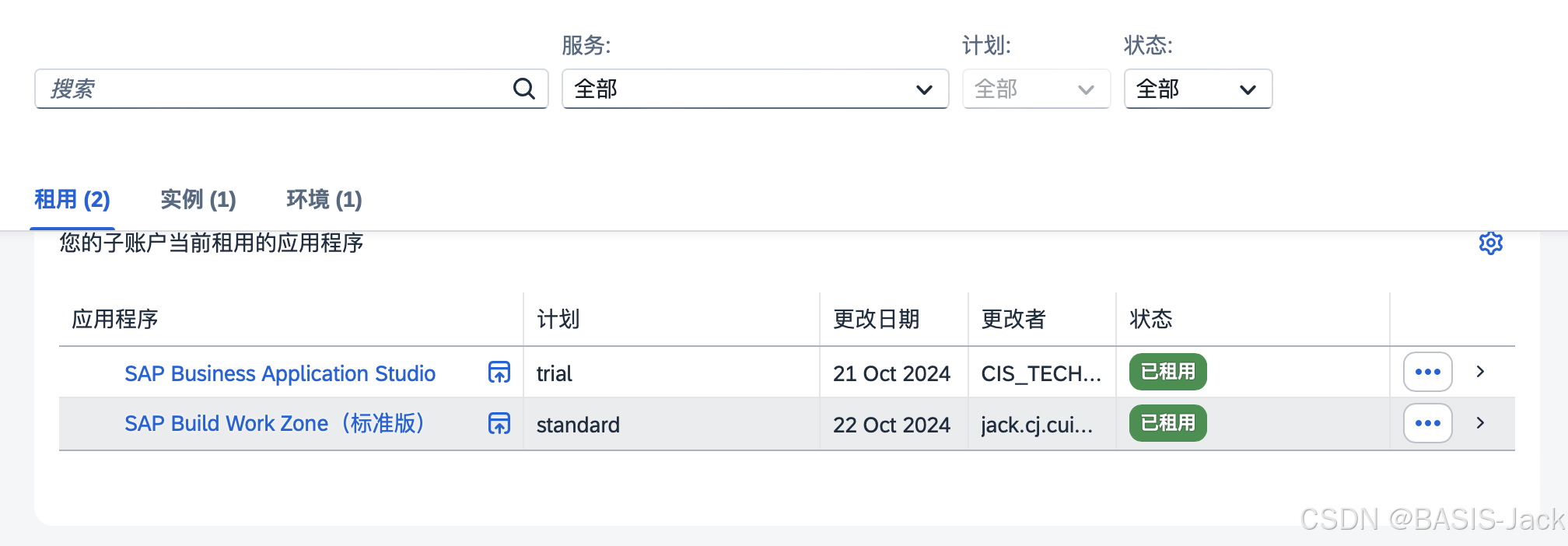Open the SAP Build Work Zone link
Screen dimensions: 1568x546
pos(274,424)
